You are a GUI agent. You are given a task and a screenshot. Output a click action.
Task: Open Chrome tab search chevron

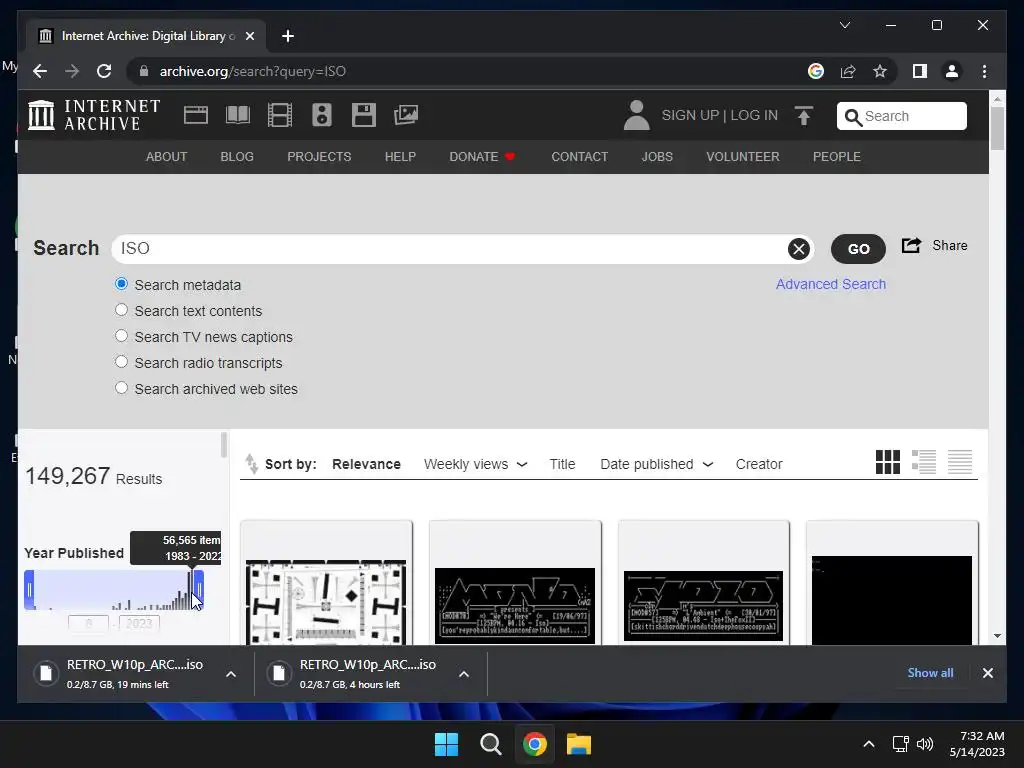(x=844, y=25)
